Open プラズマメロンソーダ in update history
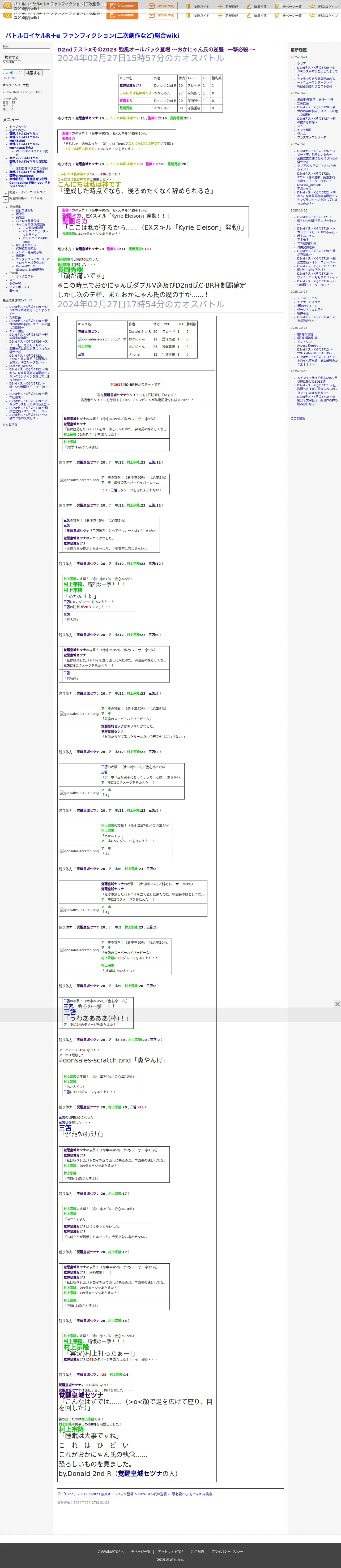341x1568 pixels. [x=311, y=137]
